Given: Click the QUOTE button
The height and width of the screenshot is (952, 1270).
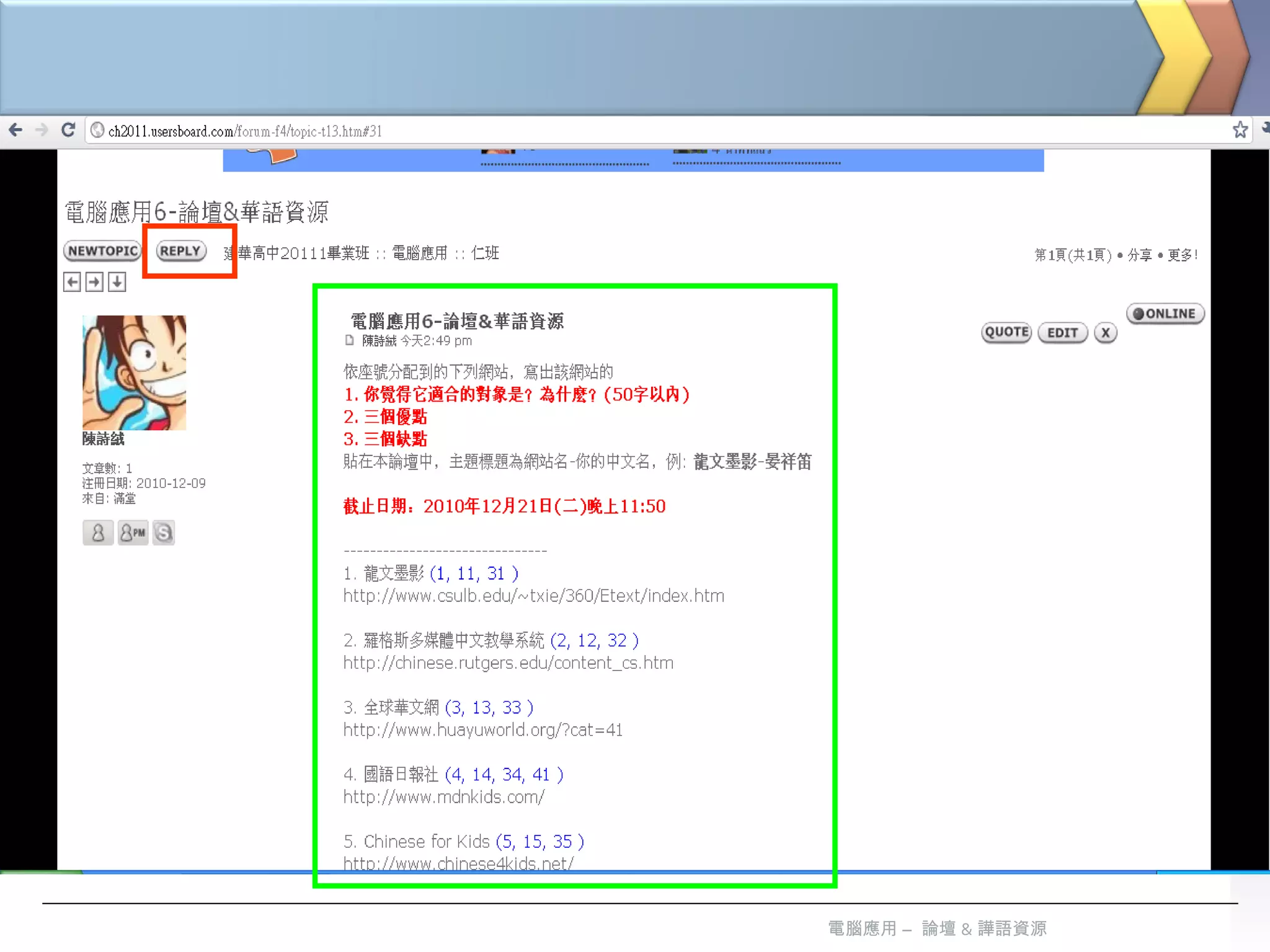Looking at the screenshot, I should [x=1006, y=332].
